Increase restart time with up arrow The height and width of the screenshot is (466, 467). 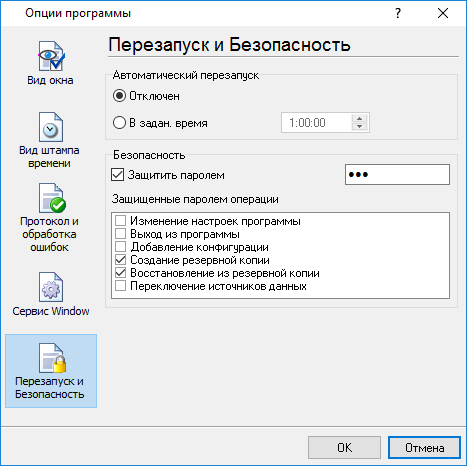tap(359, 119)
